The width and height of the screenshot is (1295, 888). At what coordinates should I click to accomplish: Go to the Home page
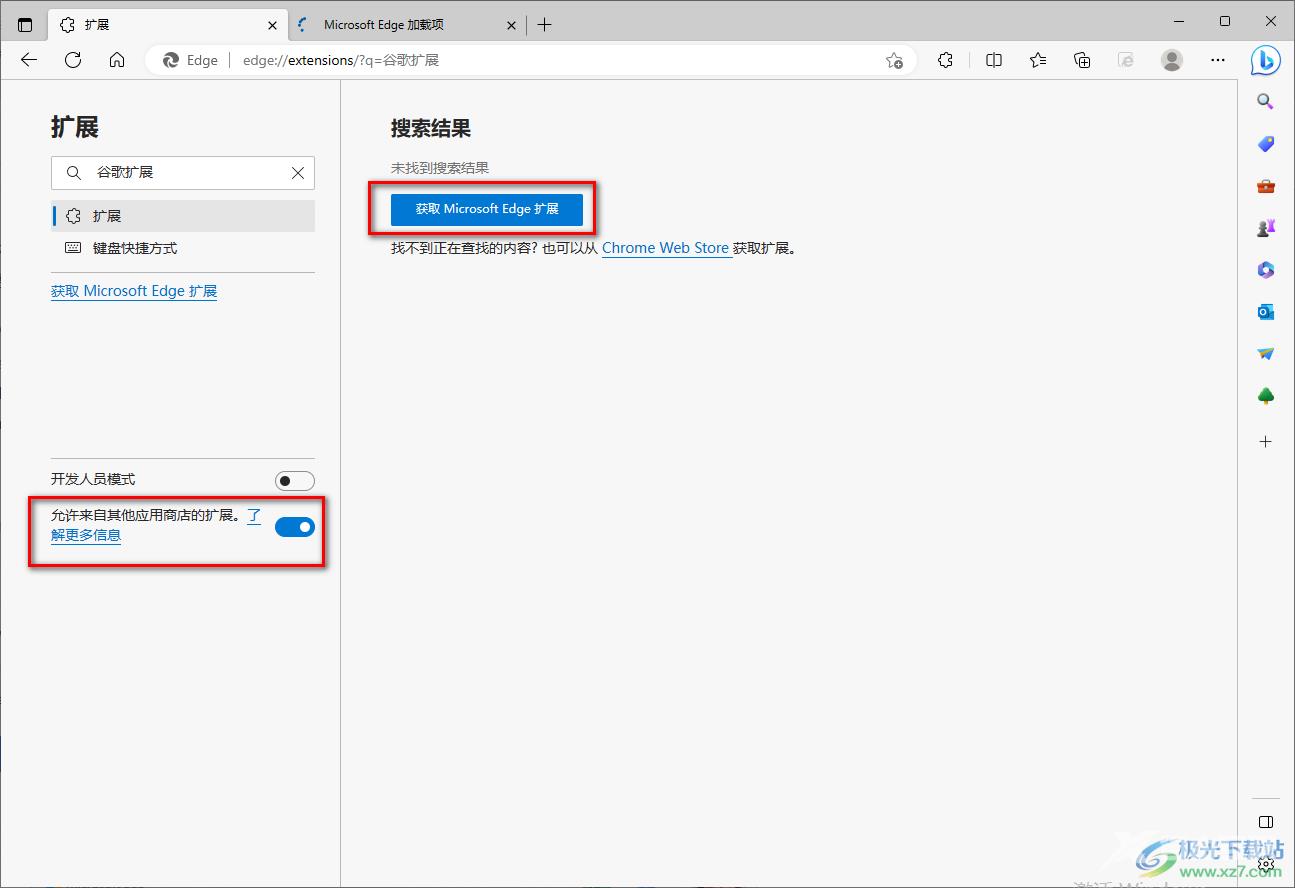point(117,60)
